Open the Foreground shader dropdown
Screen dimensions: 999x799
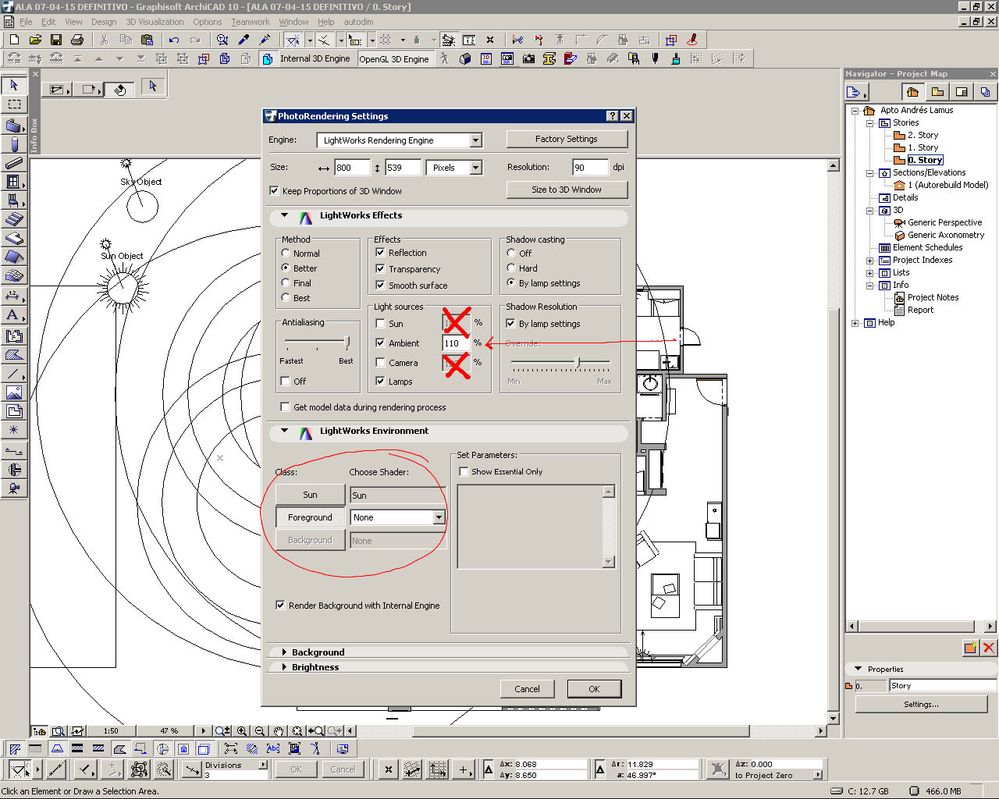coord(438,518)
